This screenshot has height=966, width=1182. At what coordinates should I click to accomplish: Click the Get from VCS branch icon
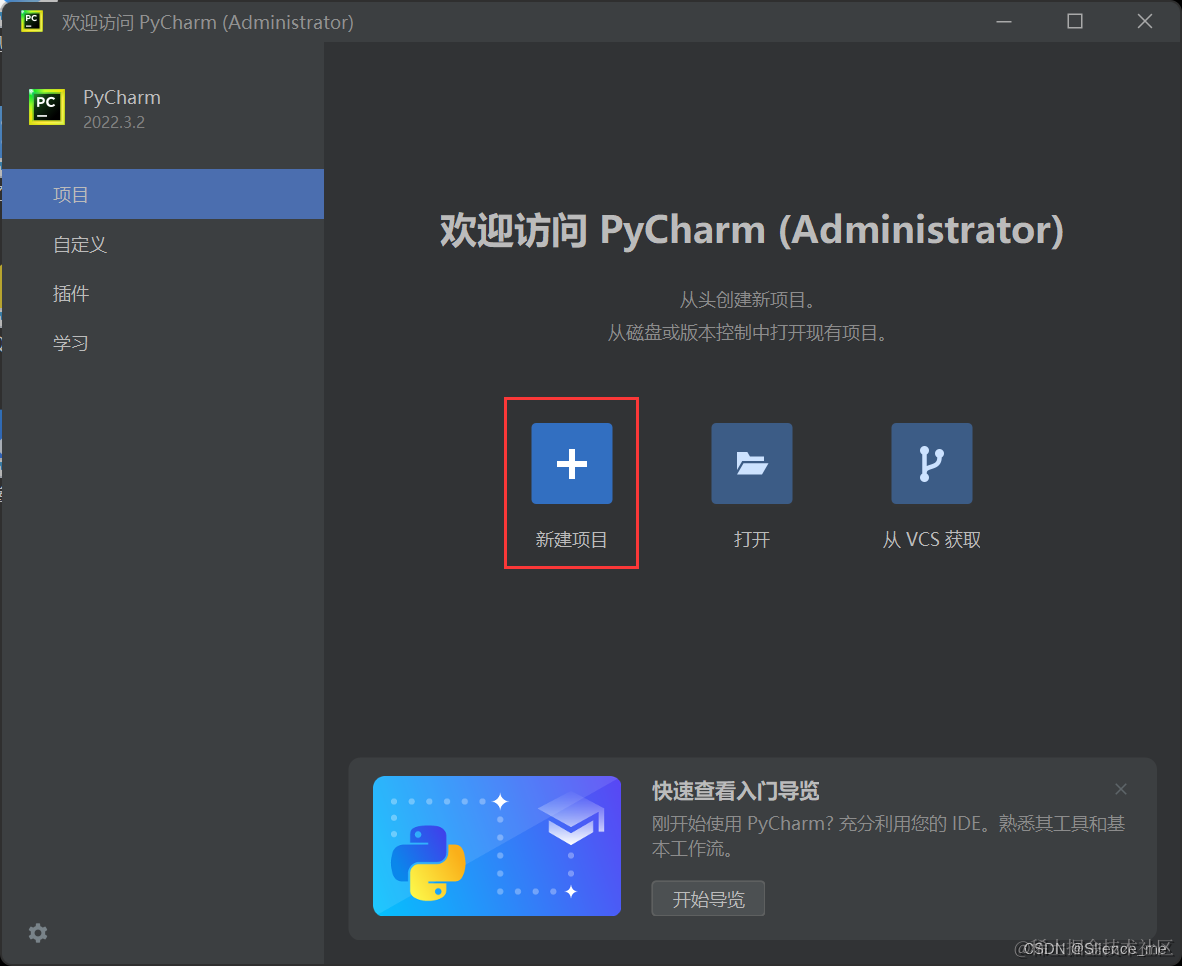(931, 463)
